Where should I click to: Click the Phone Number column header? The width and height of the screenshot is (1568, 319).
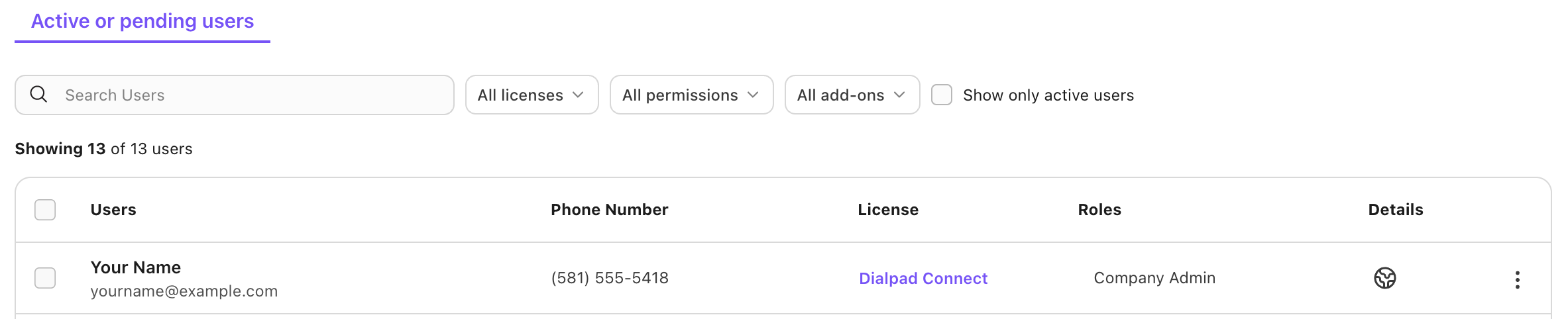pos(610,210)
